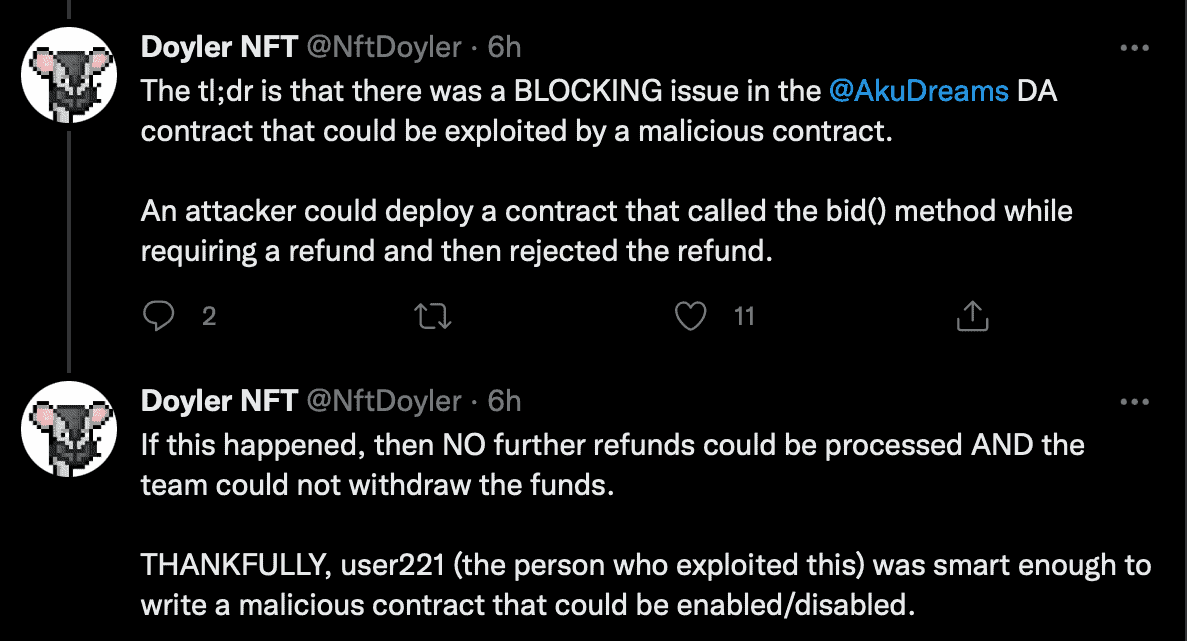1187x641 pixels.
Task: Click Doyler NFT name on first tweet
Action: [219, 47]
